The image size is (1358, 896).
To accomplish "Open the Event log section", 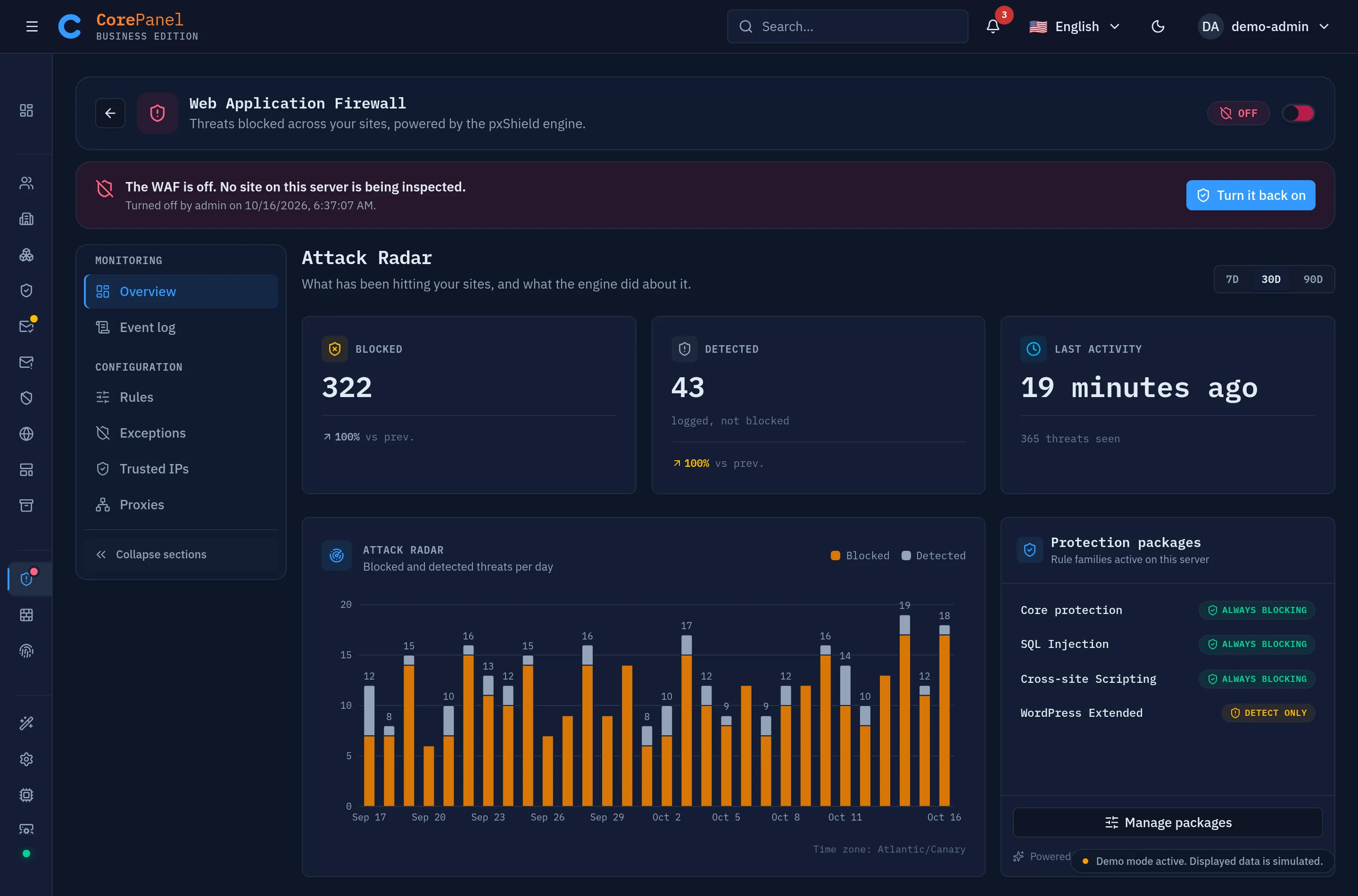I will coord(181,327).
